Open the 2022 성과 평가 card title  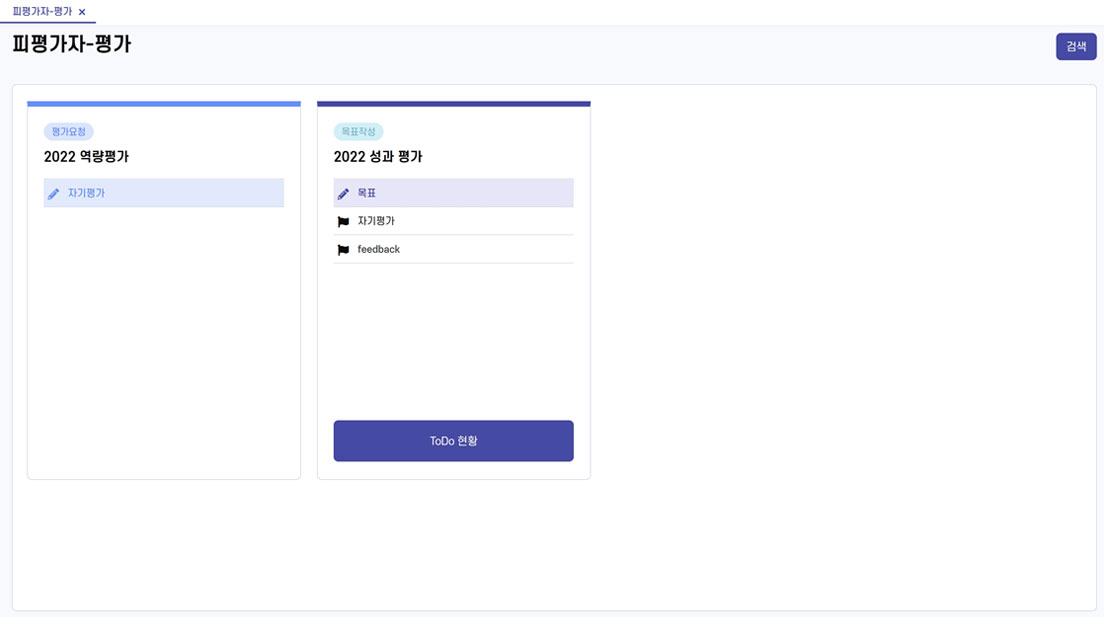pos(378,156)
